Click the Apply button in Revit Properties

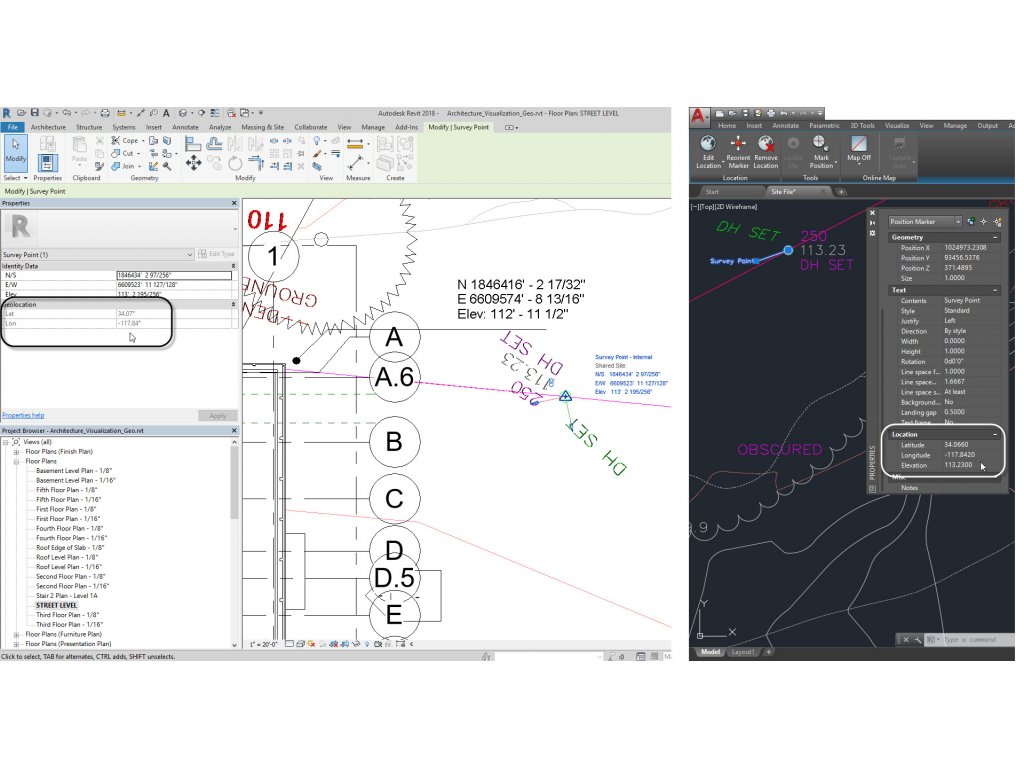217,415
